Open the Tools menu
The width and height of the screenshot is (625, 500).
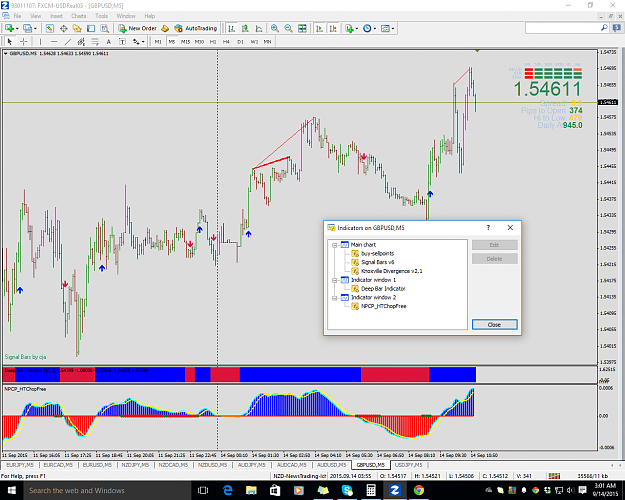pyautogui.click(x=101, y=16)
